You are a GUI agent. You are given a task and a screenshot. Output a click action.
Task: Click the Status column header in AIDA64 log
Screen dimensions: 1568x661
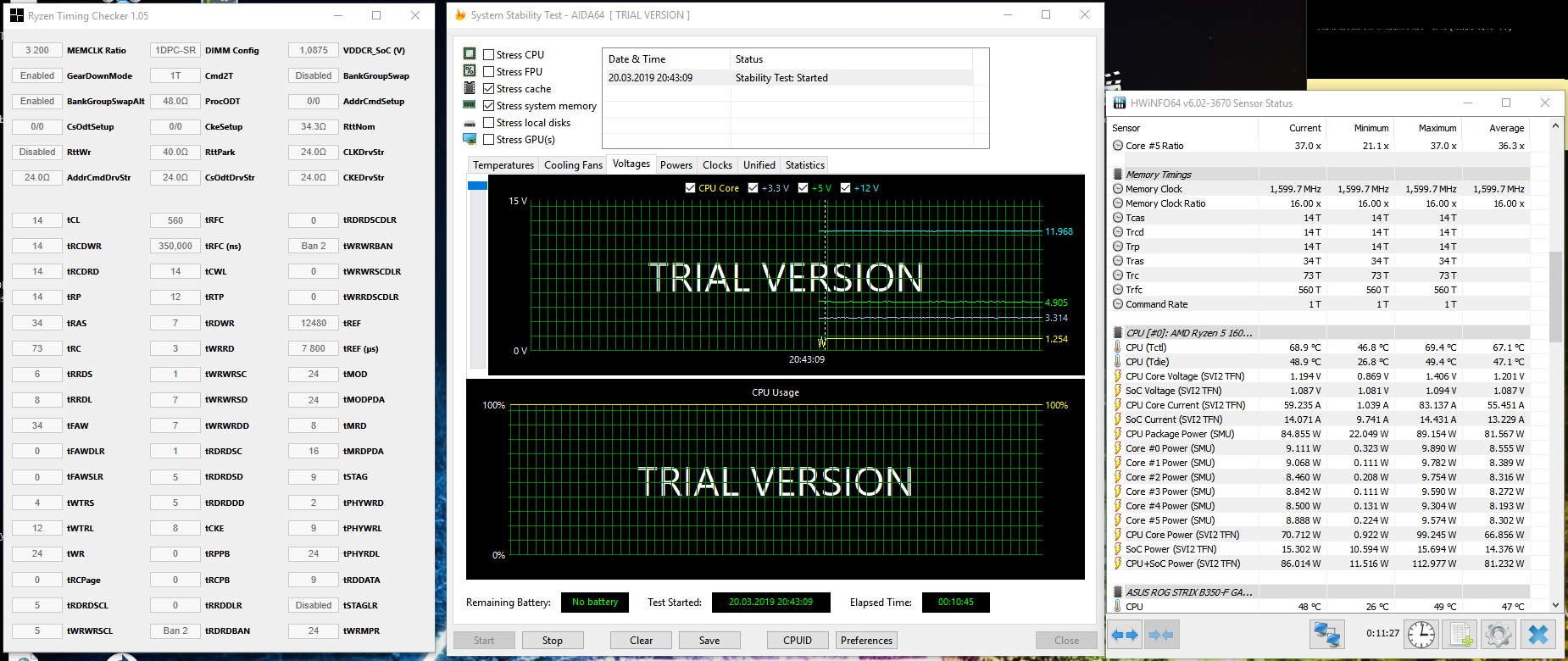click(x=851, y=59)
